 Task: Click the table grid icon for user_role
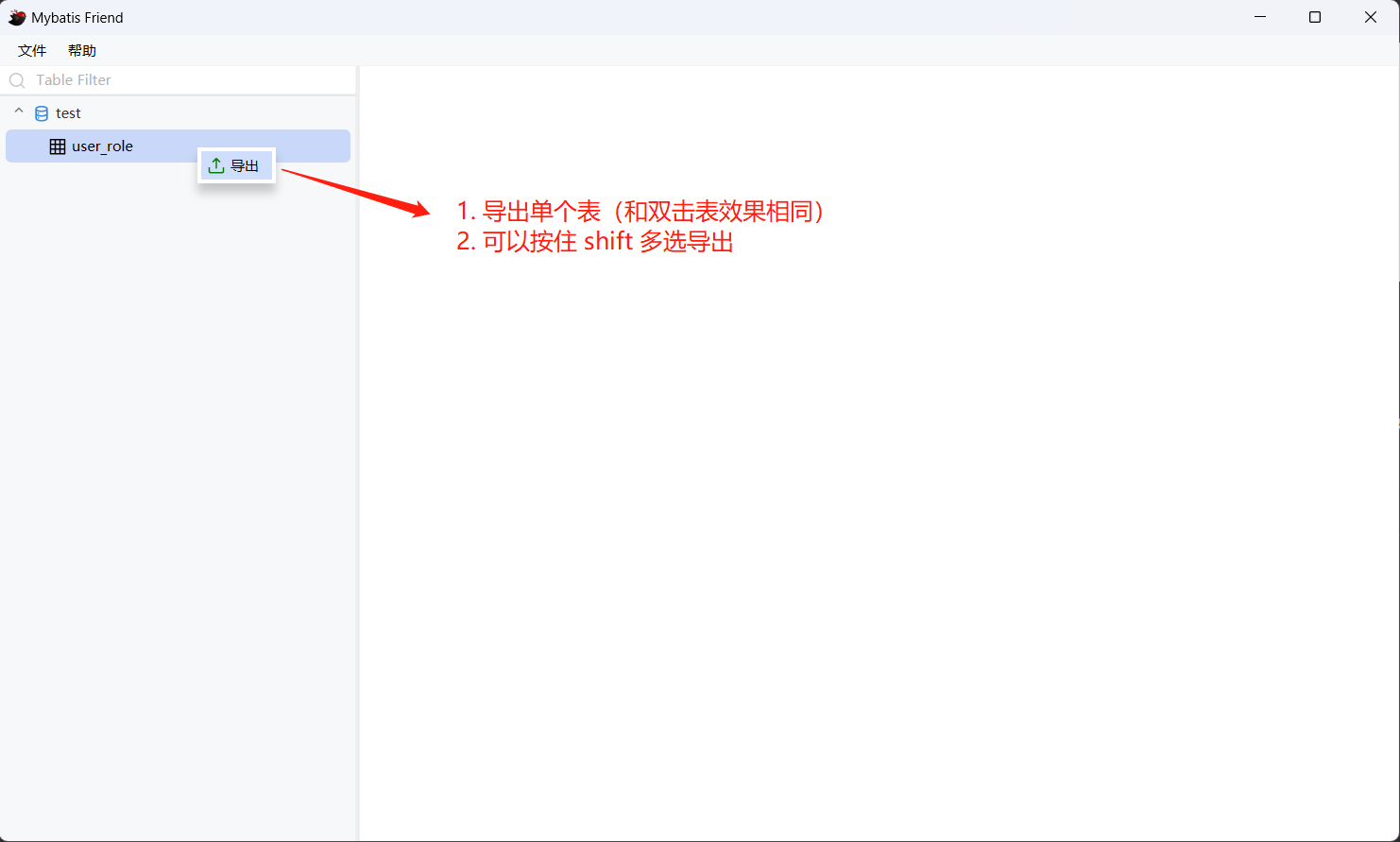pyautogui.click(x=58, y=146)
